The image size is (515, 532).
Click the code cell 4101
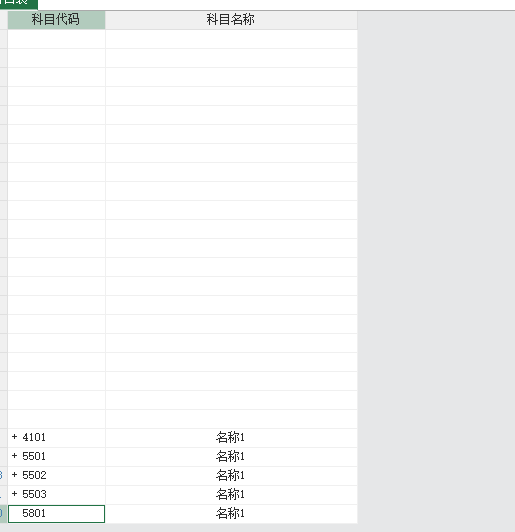pyautogui.click(x=56, y=438)
